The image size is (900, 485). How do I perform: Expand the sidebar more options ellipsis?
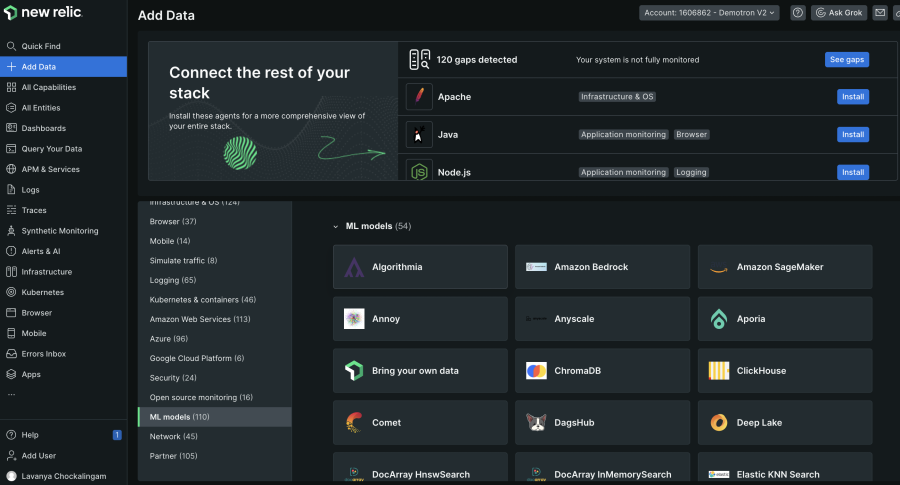(x=11, y=395)
